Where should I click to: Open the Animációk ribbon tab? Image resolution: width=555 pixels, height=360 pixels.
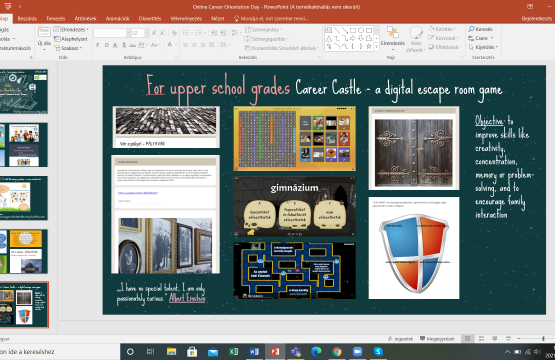click(118, 18)
